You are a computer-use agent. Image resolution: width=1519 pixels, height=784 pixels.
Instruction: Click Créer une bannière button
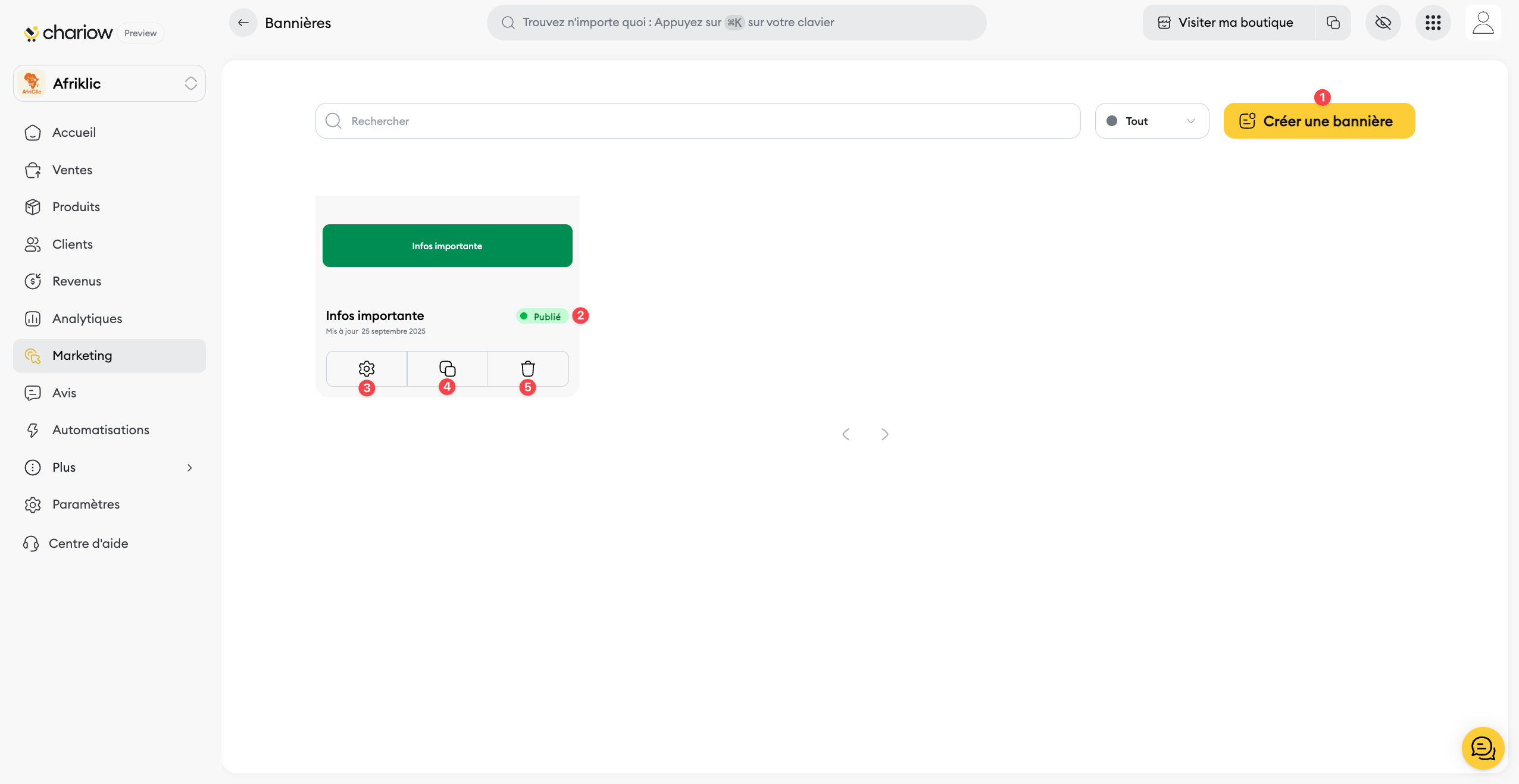(x=1319, y=121)
